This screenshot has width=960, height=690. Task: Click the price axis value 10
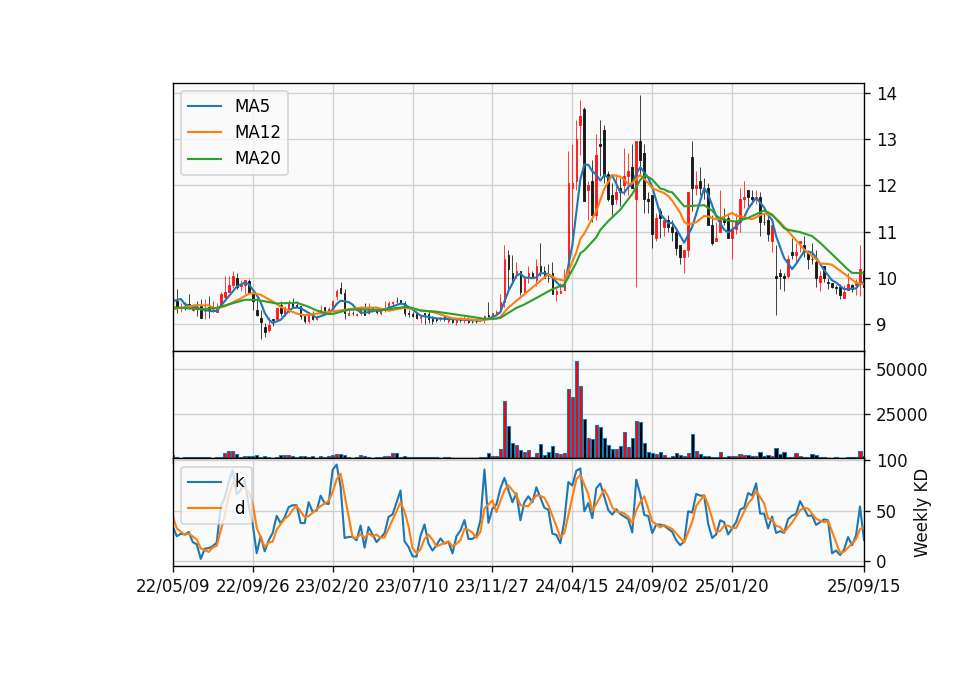coord(887,279)
